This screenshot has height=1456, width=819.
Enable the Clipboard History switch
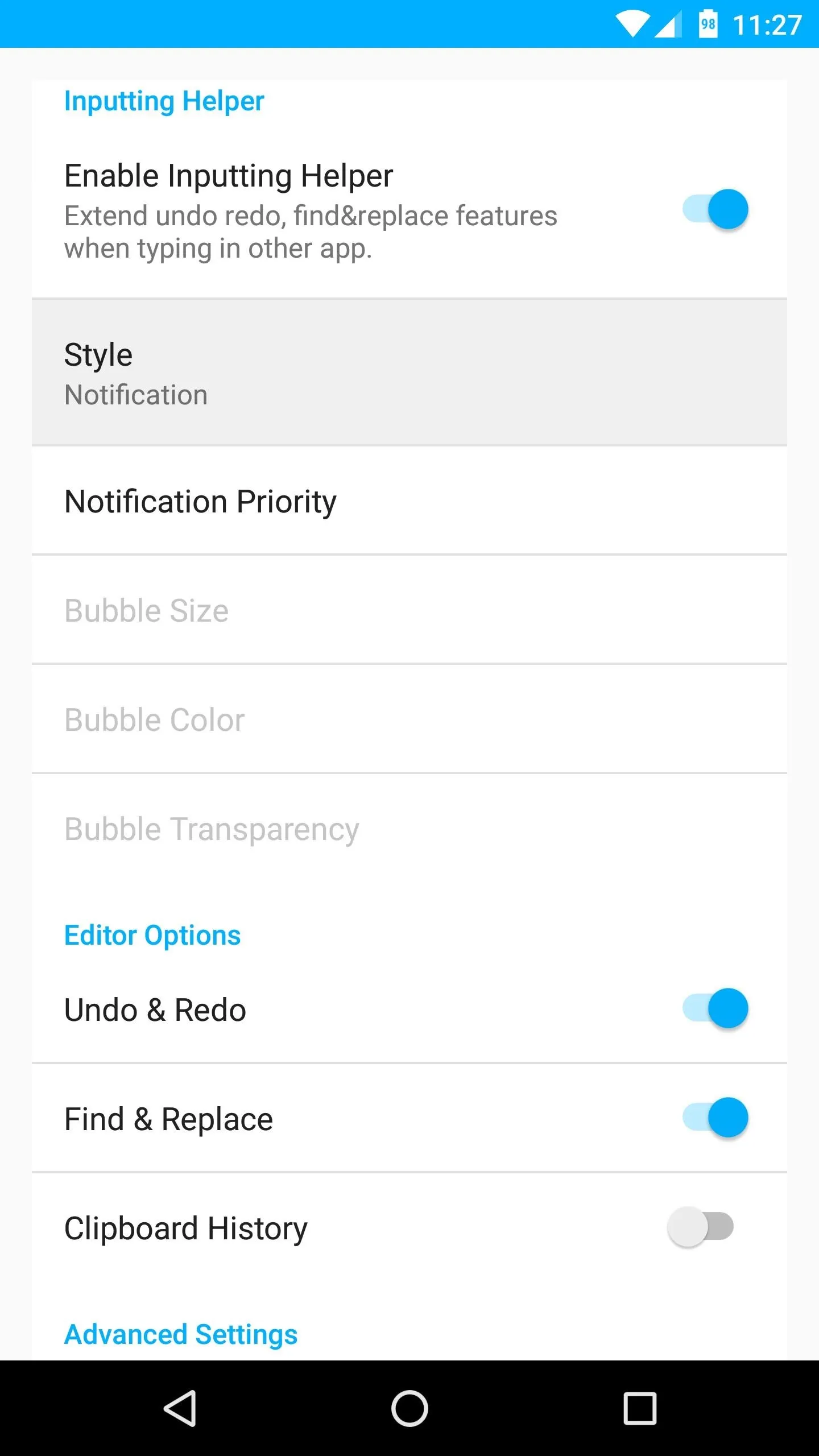coord(701,1227)
